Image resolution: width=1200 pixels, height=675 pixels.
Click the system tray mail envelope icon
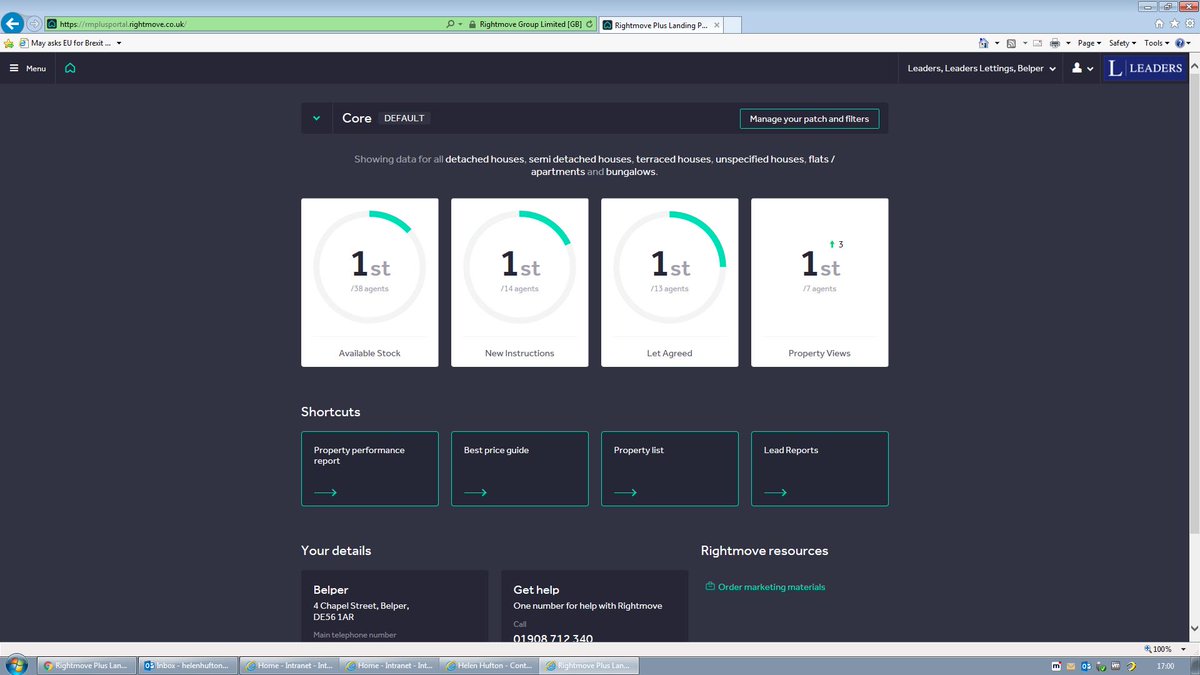[1072, 665]
